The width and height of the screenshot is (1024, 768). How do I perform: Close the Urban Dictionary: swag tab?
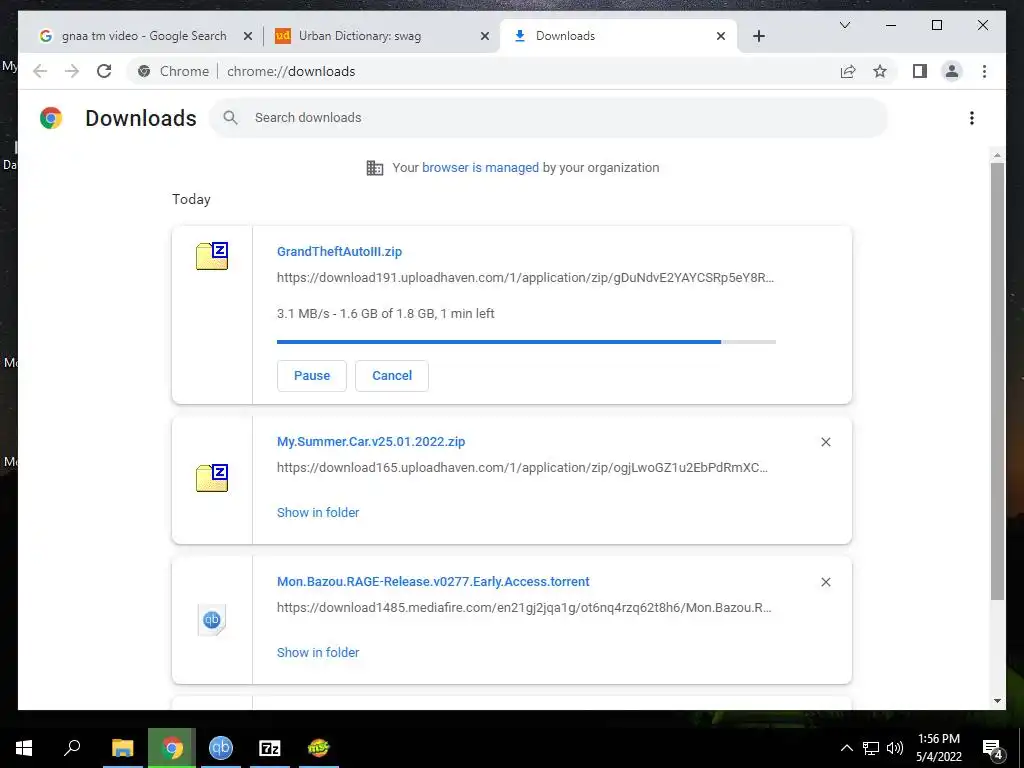pos(485,37)
